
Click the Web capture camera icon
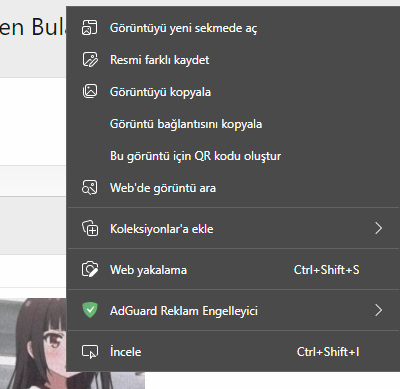click(x=90, y=269)
